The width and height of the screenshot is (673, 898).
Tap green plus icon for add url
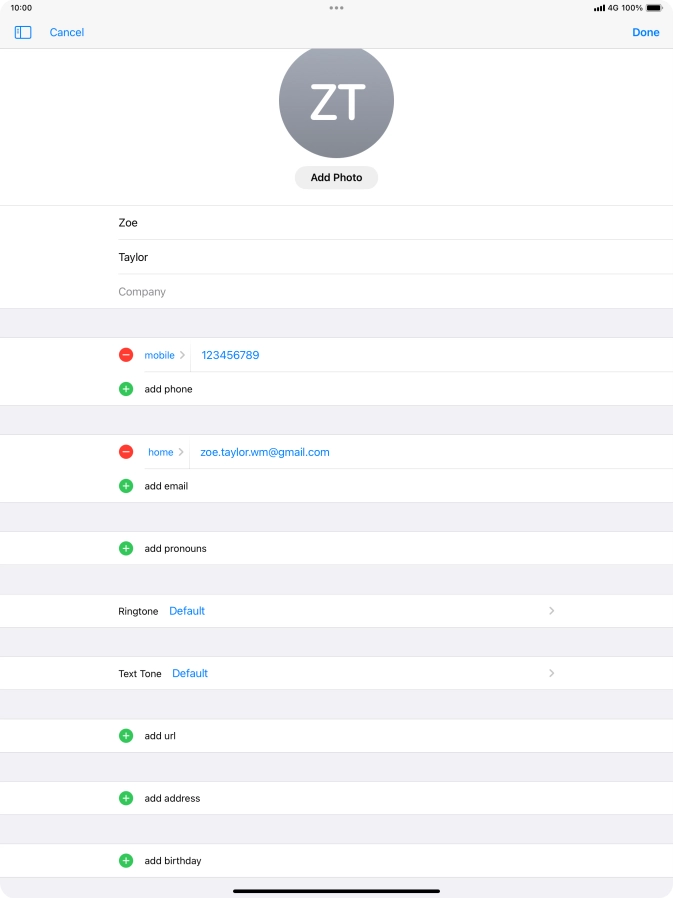pyautogui.click(x=126, y=736)
